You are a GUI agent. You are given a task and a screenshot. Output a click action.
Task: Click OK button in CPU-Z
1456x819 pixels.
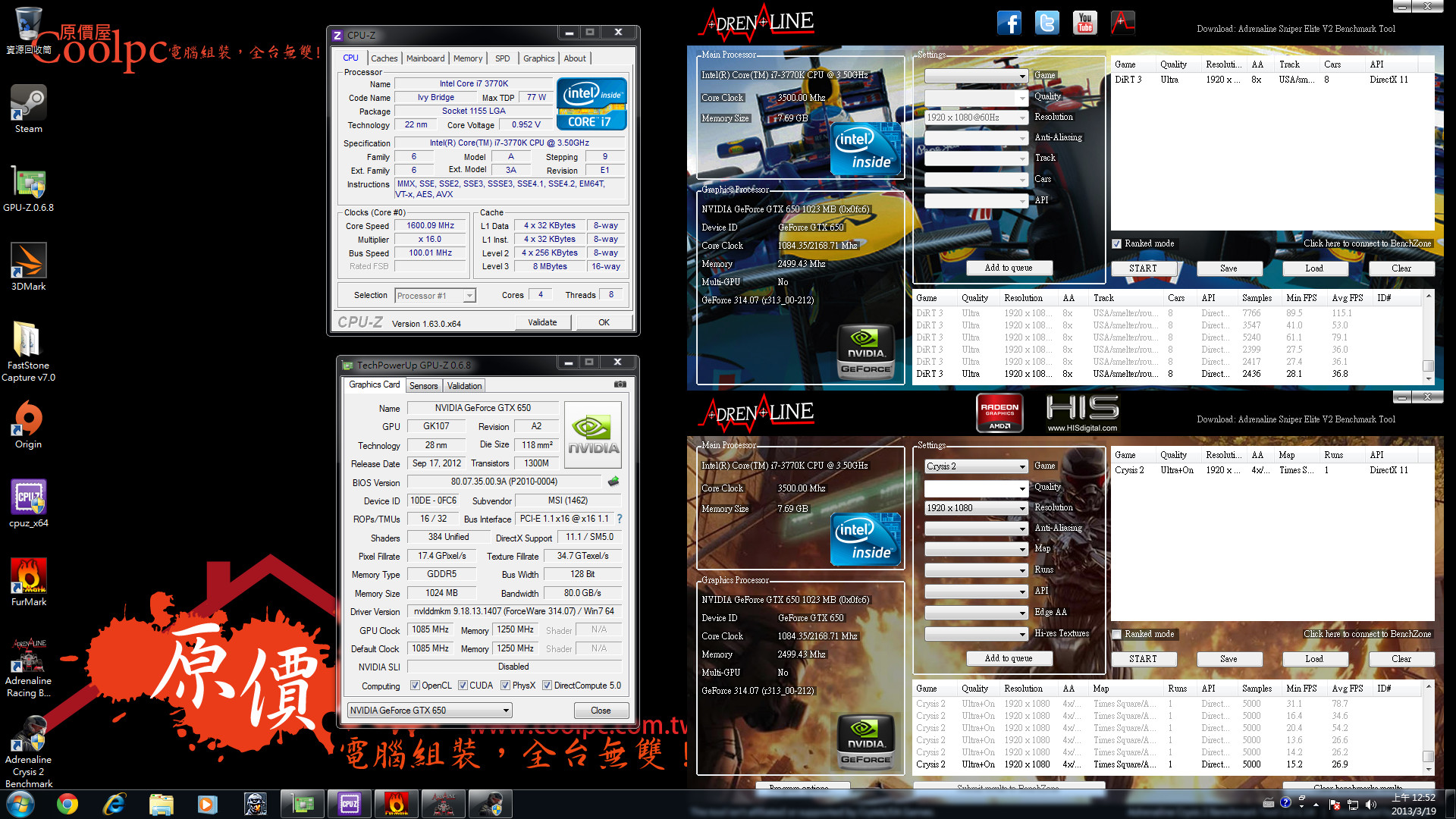604,322
